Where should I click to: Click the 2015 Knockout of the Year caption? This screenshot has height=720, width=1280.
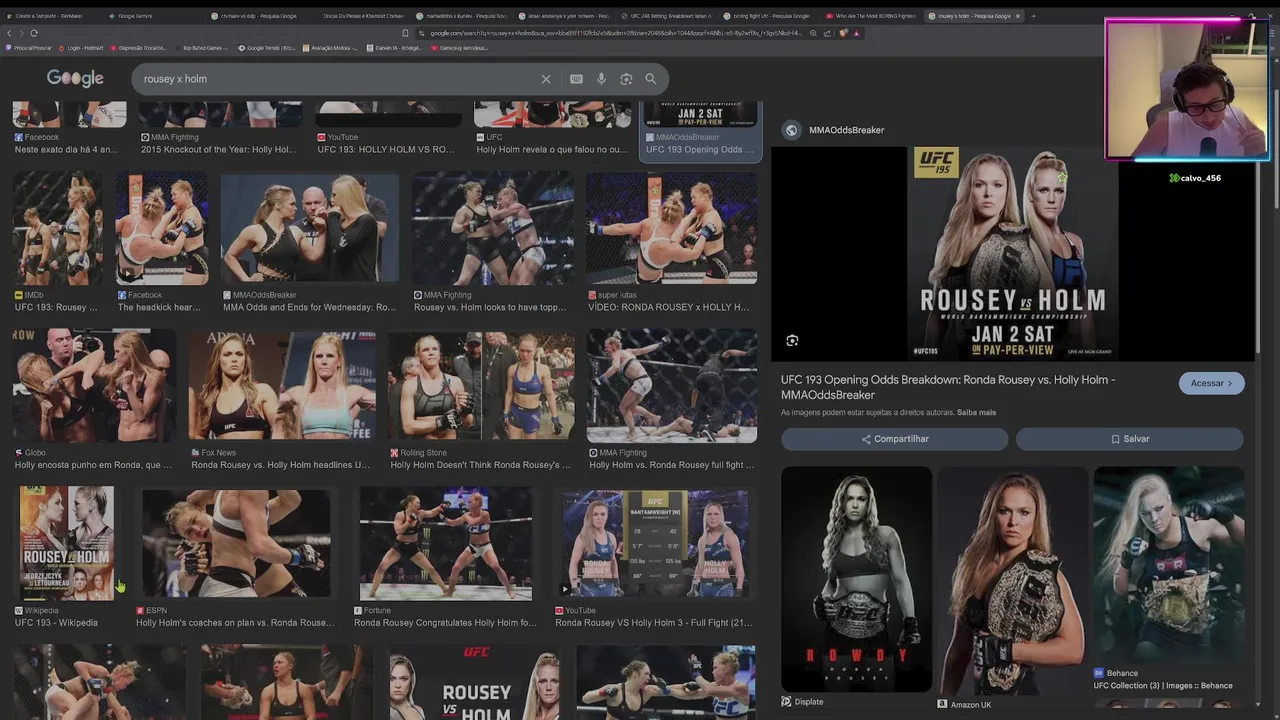click(219, 150)
